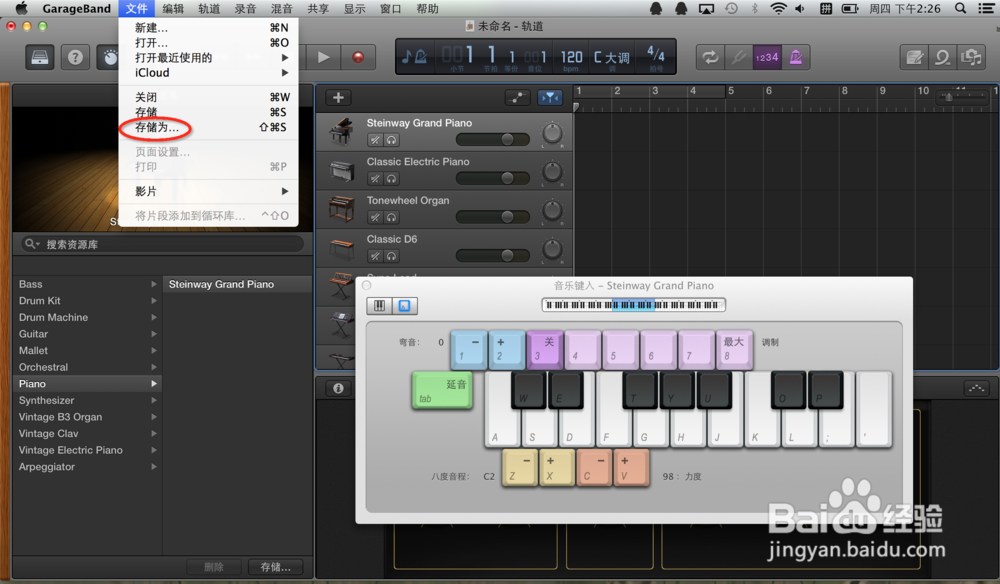Pitch bend up with key 2
The height and width of the screenshot is (584, 1000).
507,349
